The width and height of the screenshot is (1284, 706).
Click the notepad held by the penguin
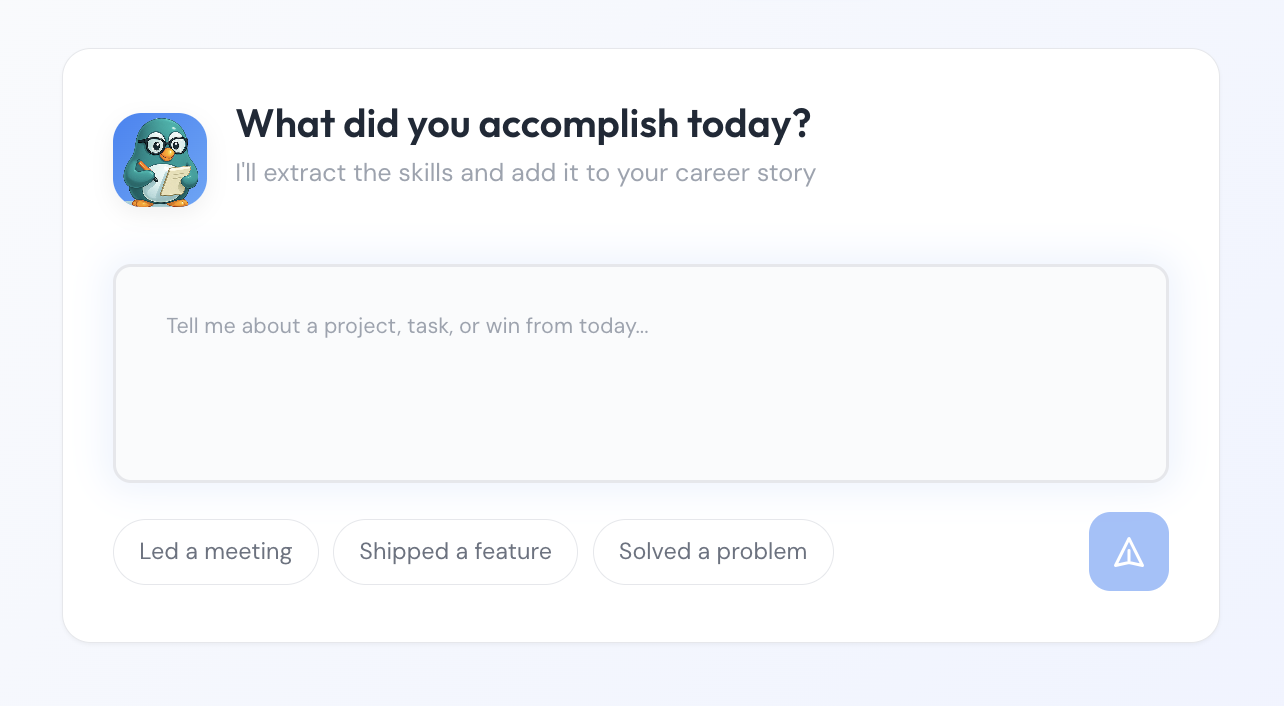pyautogui.click(x=172, y=180)
